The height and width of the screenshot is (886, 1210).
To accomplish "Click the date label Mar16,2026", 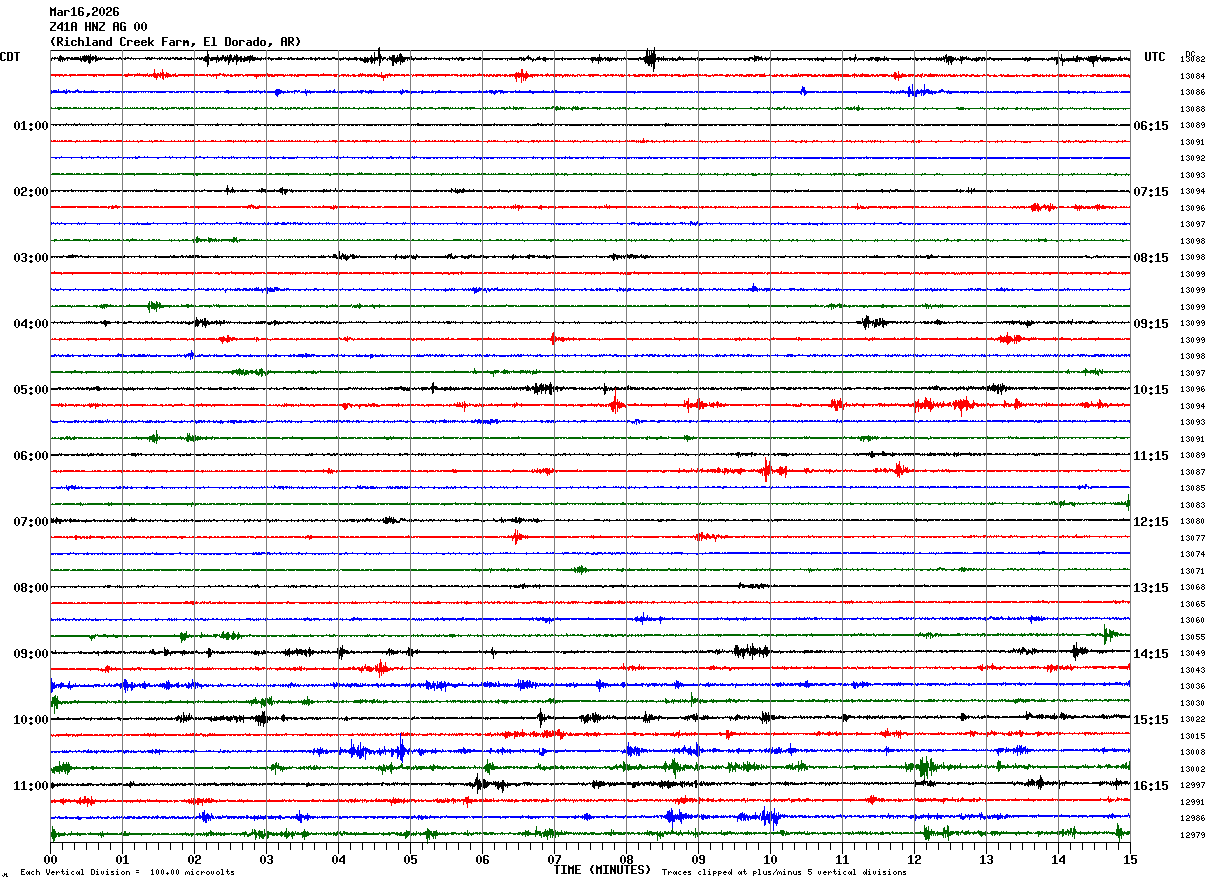I will (84, 12).
